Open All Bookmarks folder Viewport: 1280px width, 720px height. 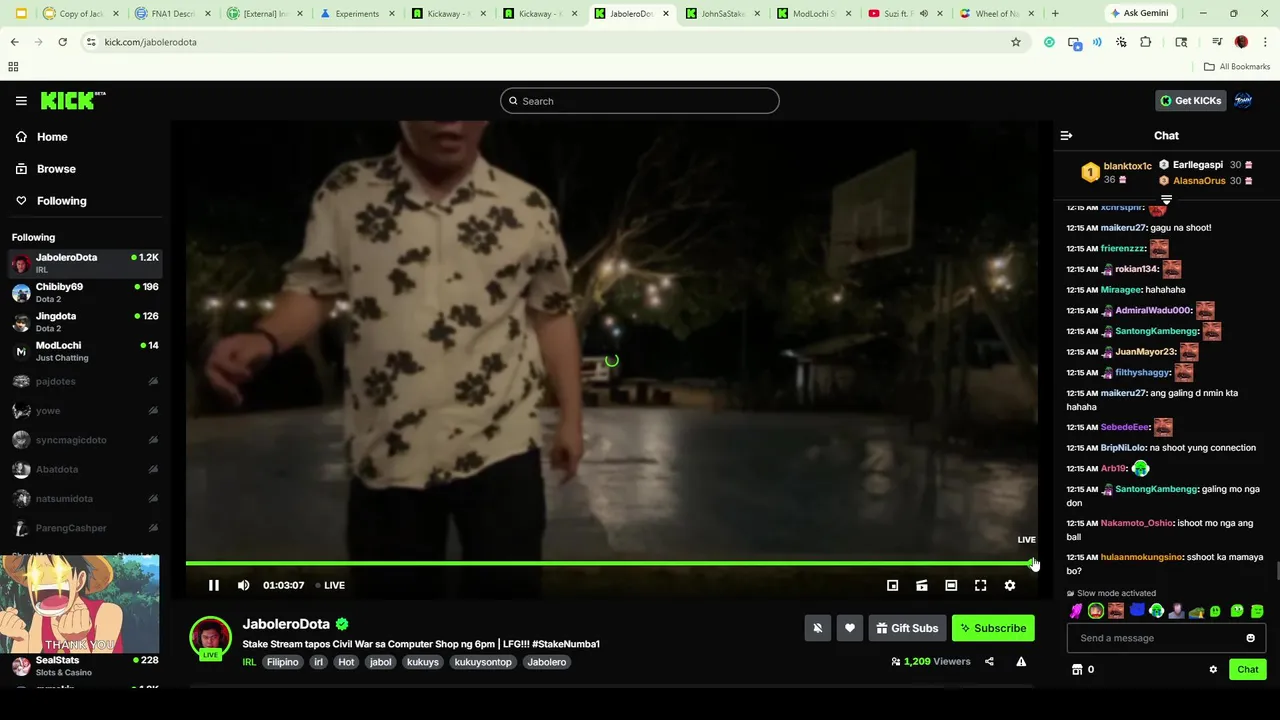pos(1237,67)
